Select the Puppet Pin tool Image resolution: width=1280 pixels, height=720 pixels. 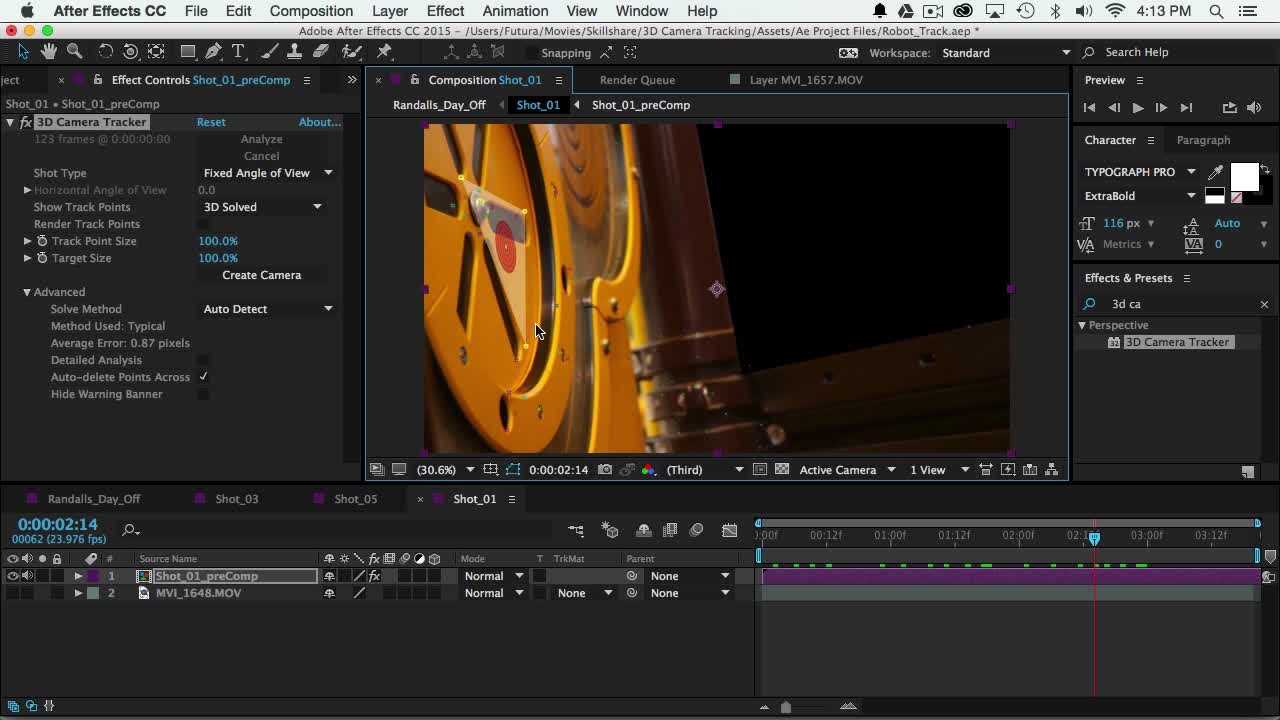(x=385, y=52)
